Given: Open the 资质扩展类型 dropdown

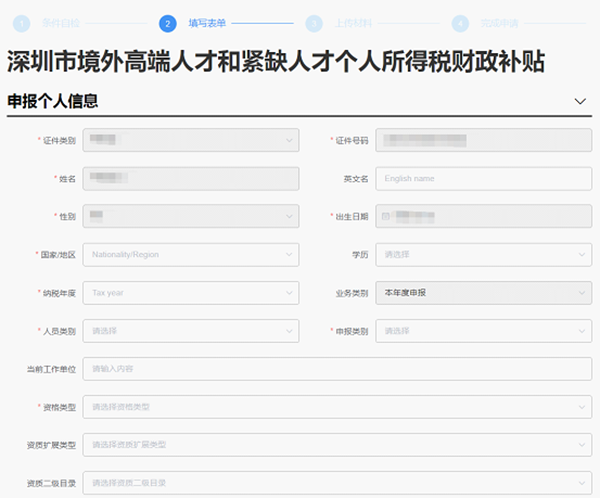Looking at the screenshot, I should (338, 445).
